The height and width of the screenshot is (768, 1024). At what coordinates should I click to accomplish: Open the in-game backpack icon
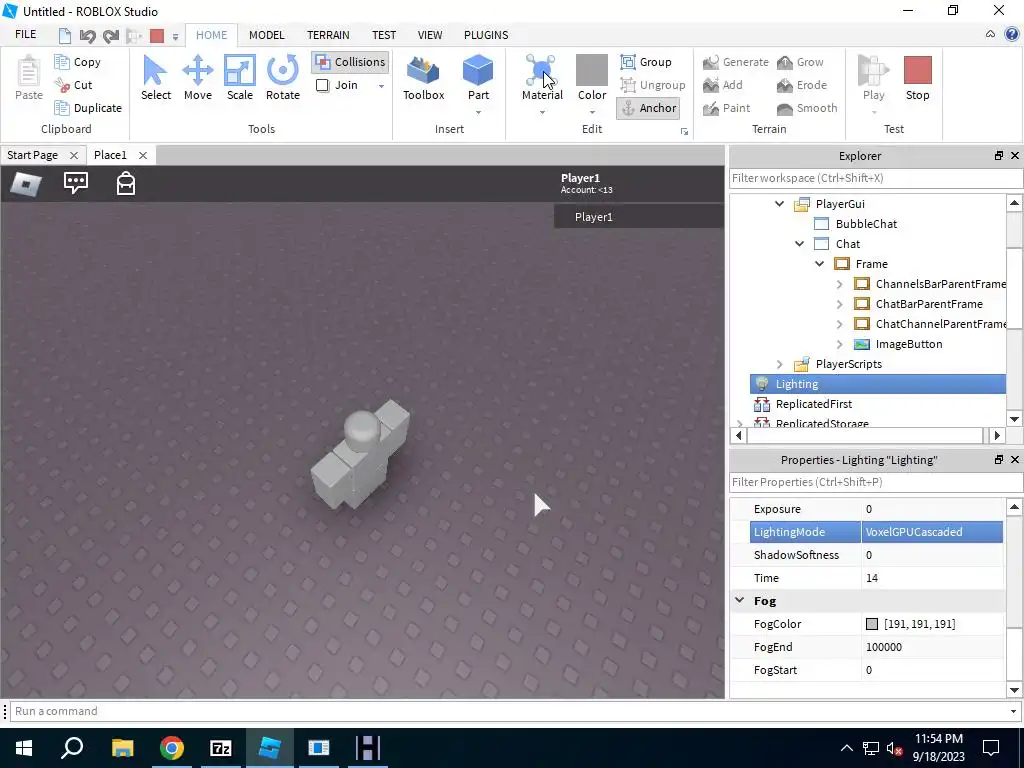tap(126, 184)
